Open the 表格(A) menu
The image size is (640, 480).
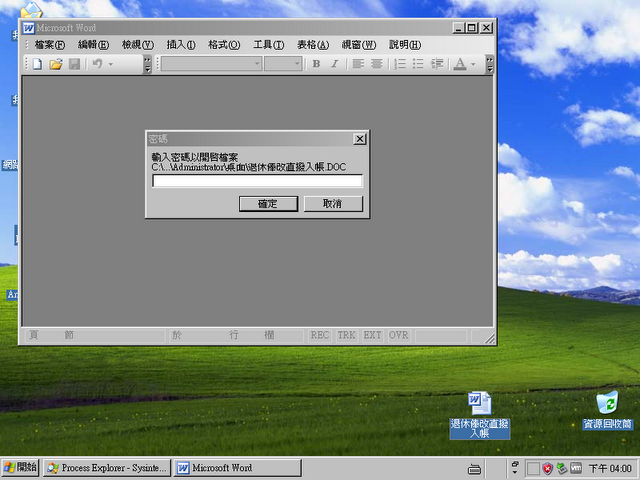pyautogui.click(x=313, y=44)
